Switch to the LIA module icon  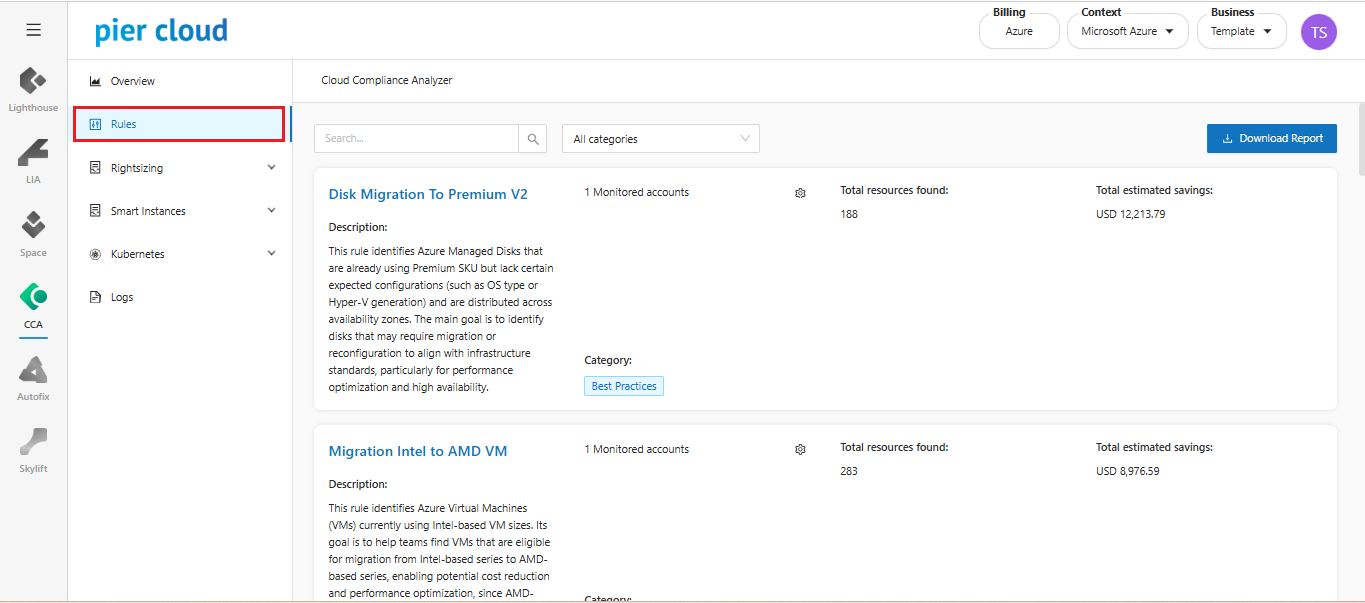[x=33, y=154]
